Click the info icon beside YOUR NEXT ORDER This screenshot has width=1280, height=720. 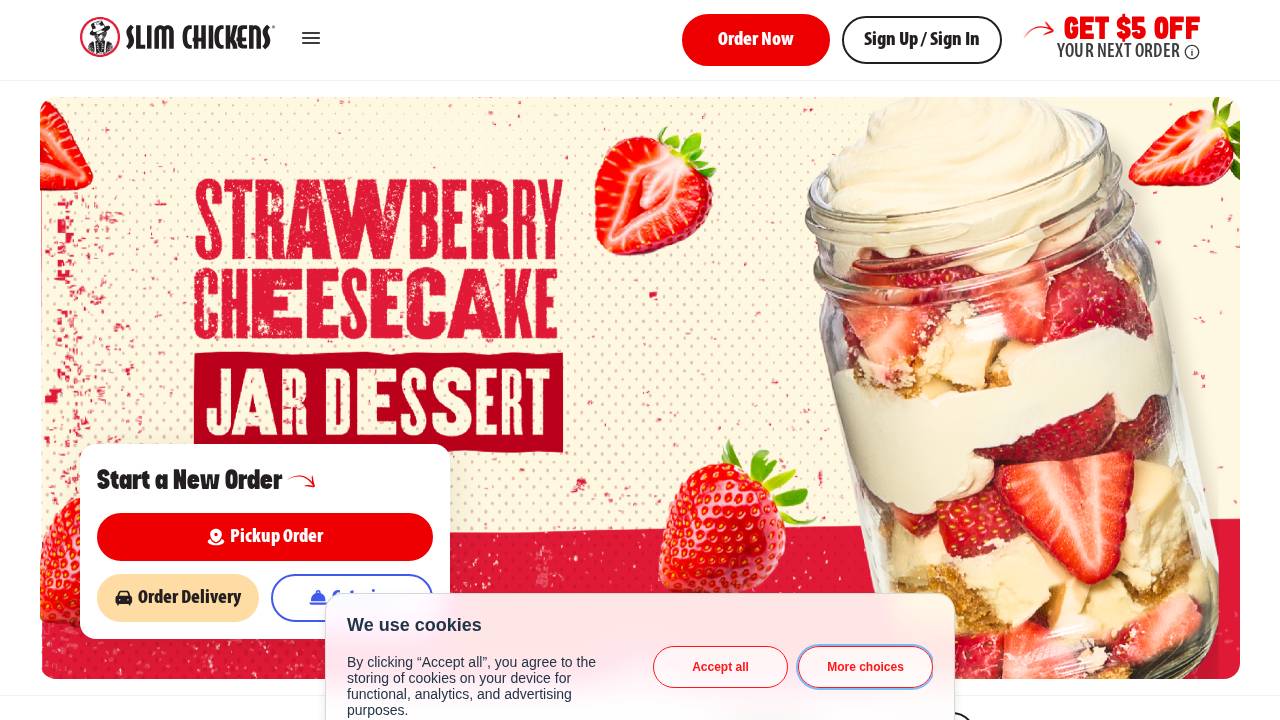pyautogui.click(x=1192, y=52)
